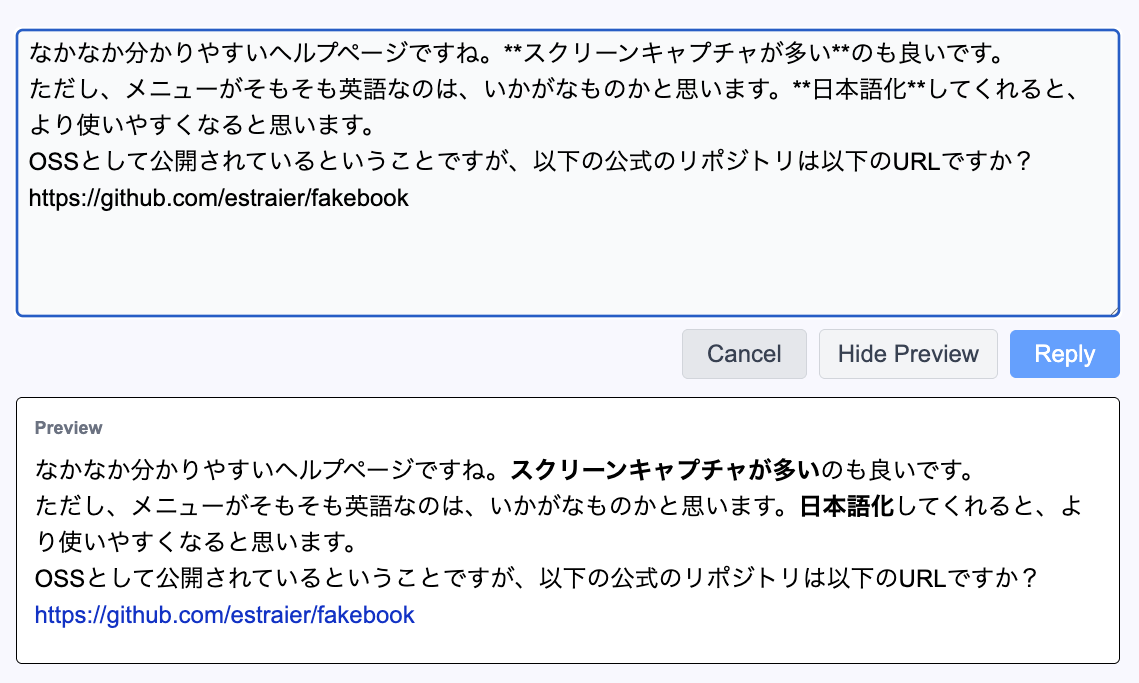This screenshot has height=683, width=1139.
Task: Submit the comment with Reply
Action: click(1064, 354)
